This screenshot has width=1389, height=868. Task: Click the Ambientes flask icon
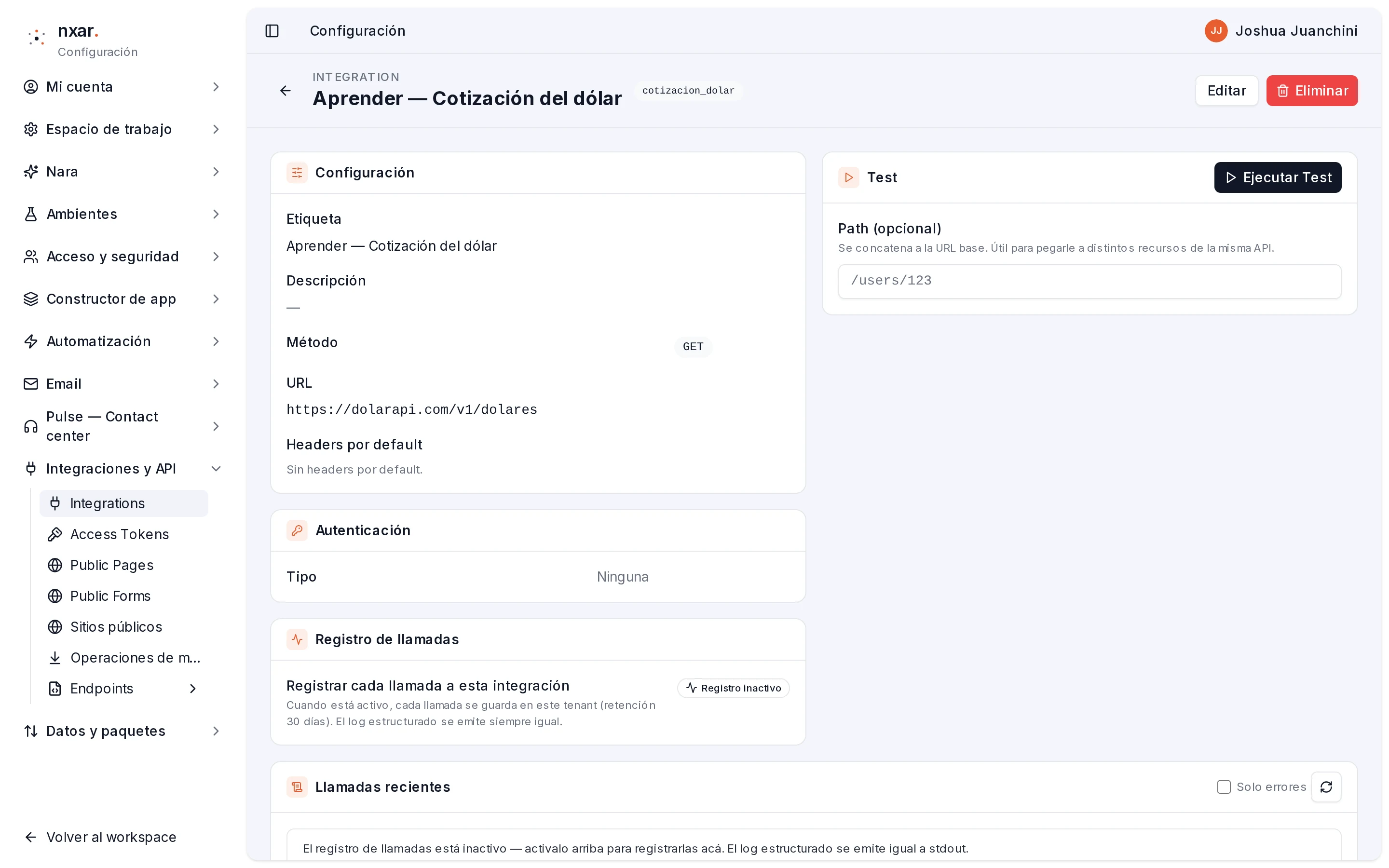point(31,214)
